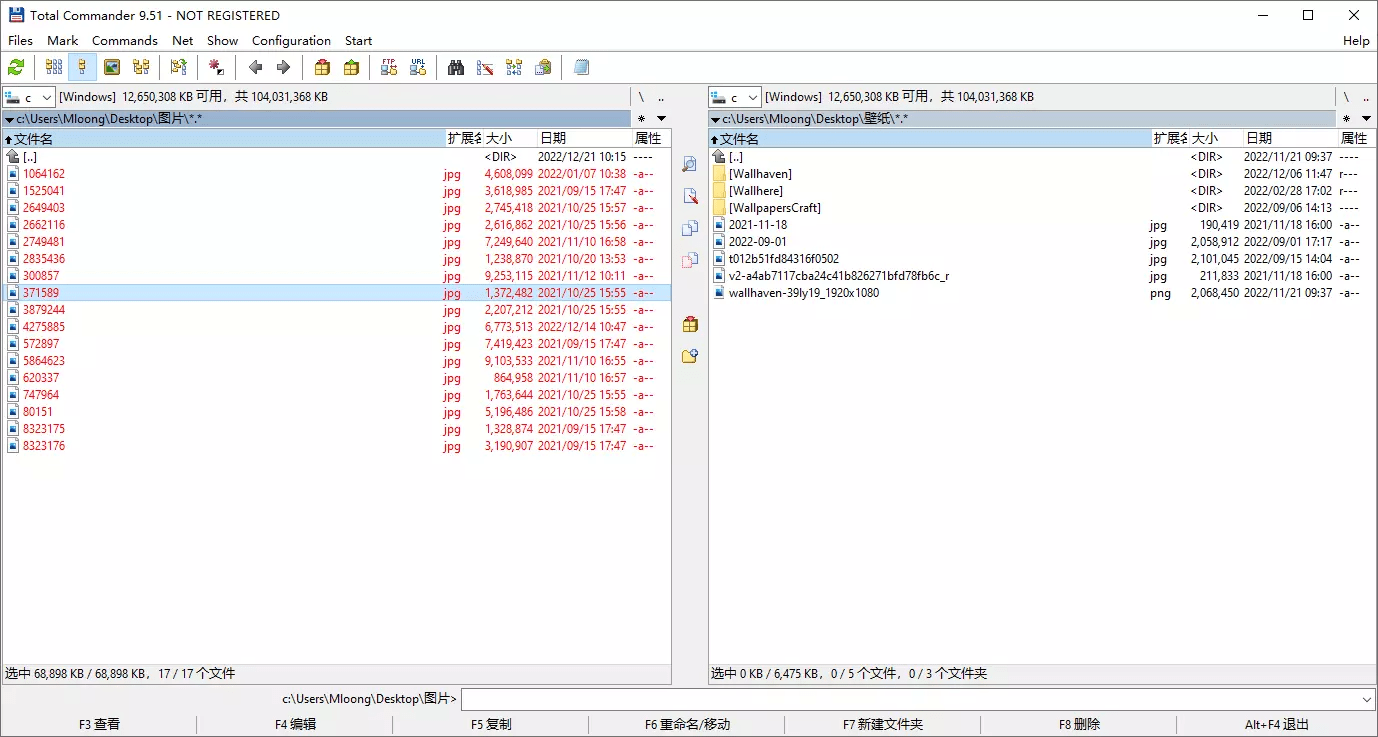This screenshot has height=737, width=1378.
Task: Click the F6 重命名/移动 button
Action: click(x=687, y=724)
